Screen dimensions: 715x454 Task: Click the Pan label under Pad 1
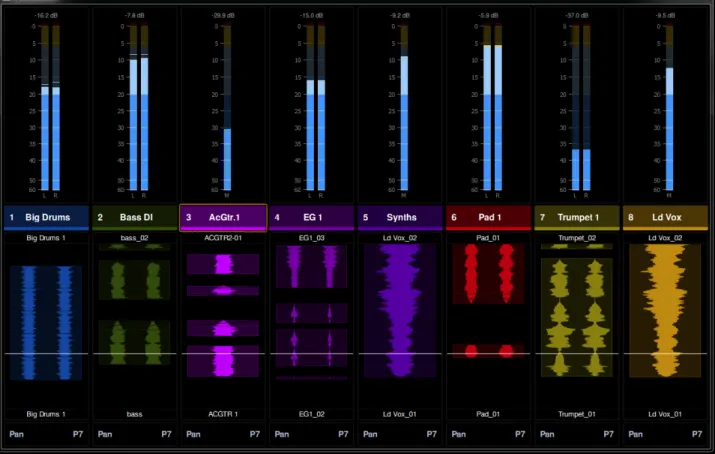pos(459,434)
